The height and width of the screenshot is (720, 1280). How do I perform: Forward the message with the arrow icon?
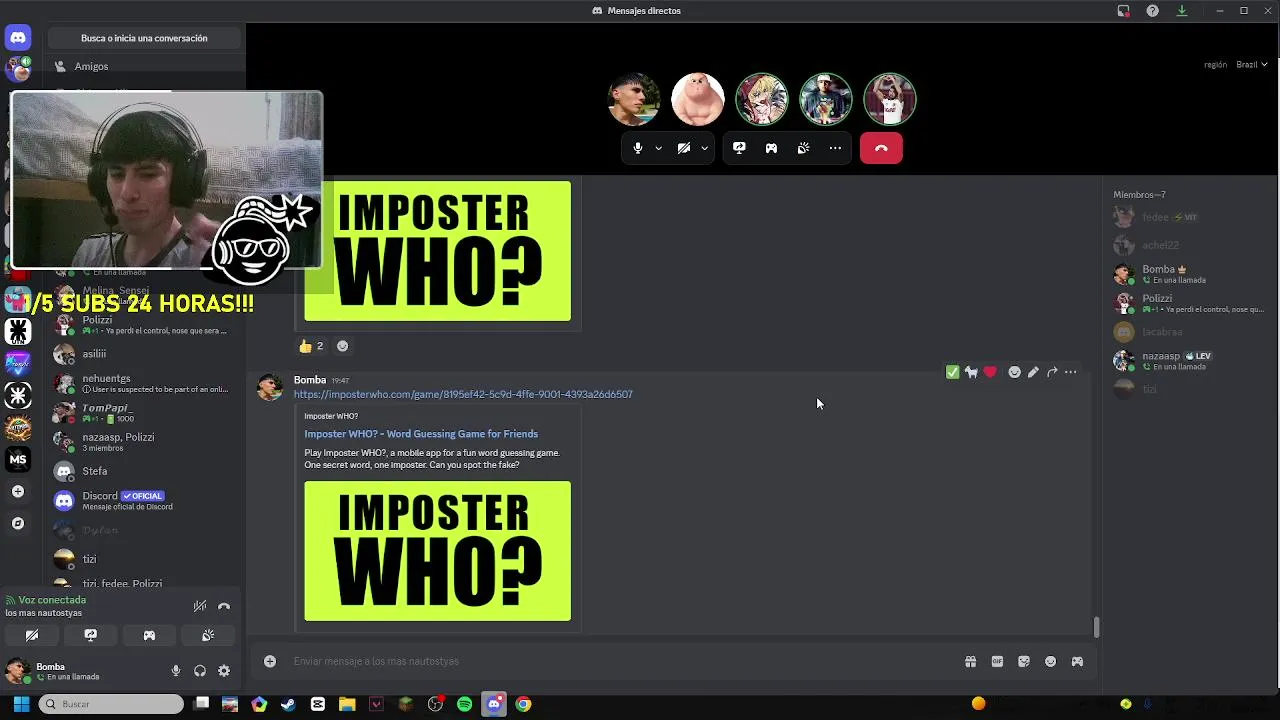point(1052,372)
